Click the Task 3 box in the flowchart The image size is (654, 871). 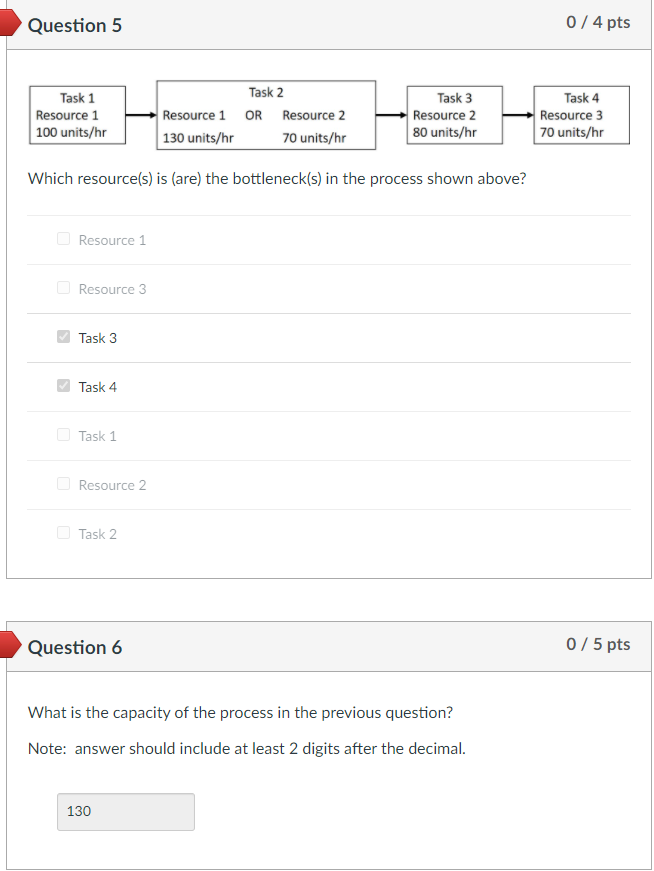pyautogui.click(x=454, y=114)
